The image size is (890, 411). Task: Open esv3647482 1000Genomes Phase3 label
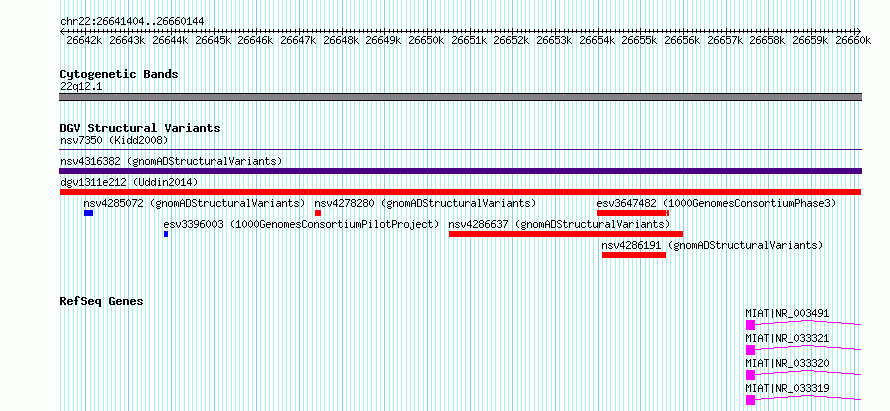coord(716,203)
